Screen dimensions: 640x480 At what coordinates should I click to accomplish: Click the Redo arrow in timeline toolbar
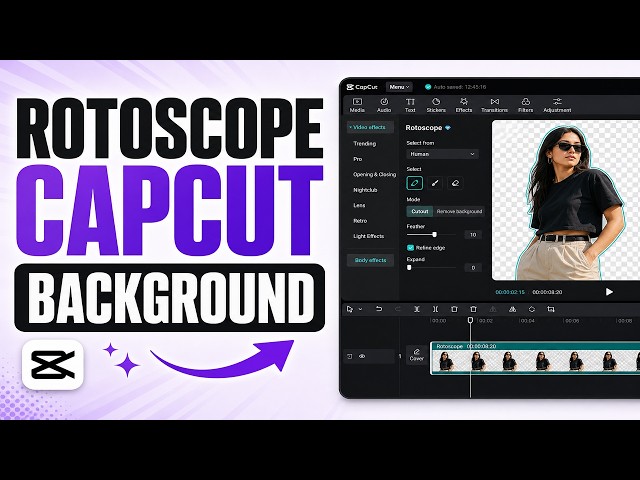point(398,309)
